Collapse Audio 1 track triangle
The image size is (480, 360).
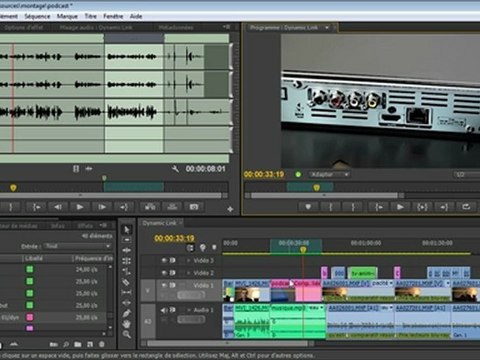point(189,310)
